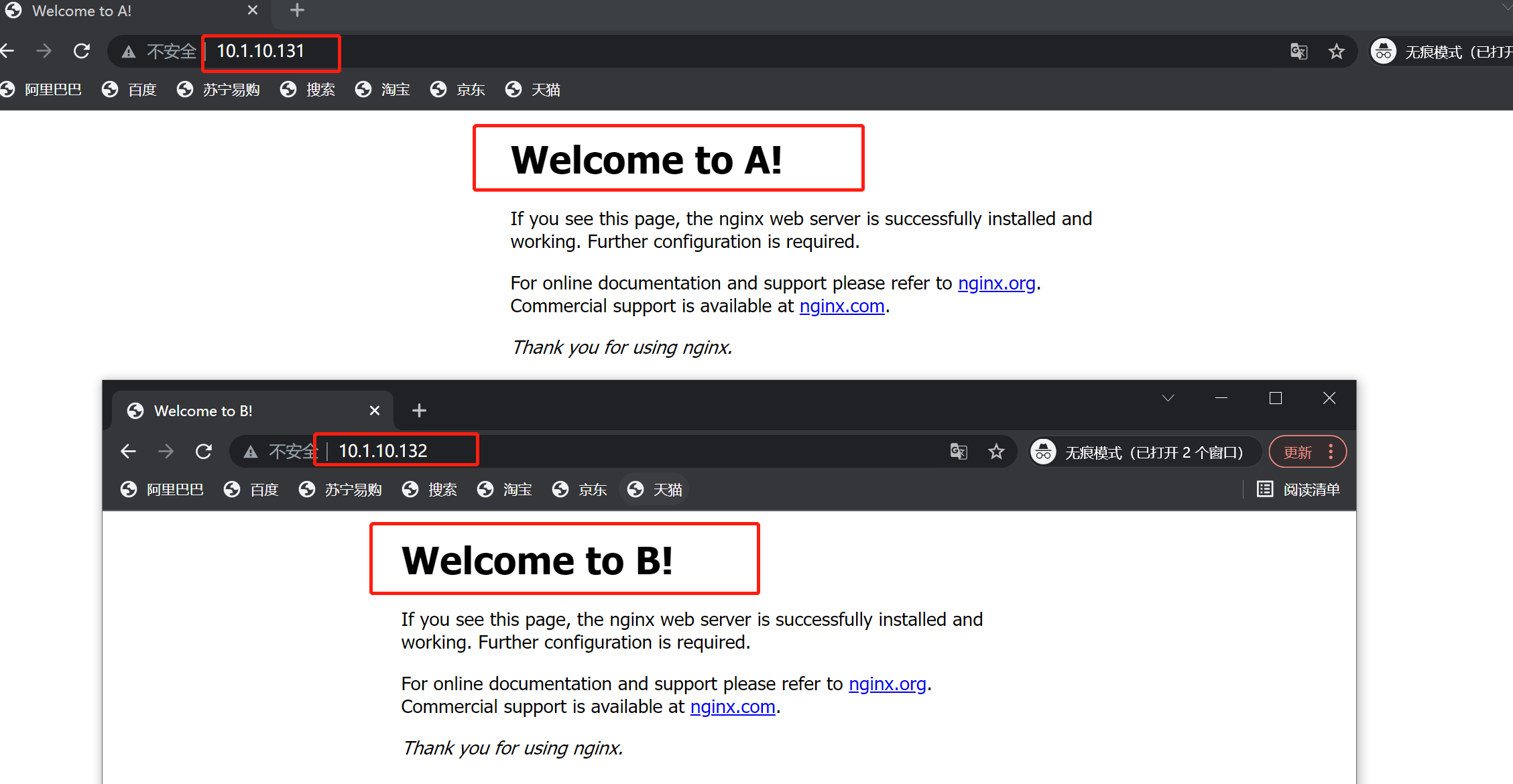Click reload icon in Welcome to B window
Screen dimensions: 1513x784
pyautogui.click(x=204, y=452)
